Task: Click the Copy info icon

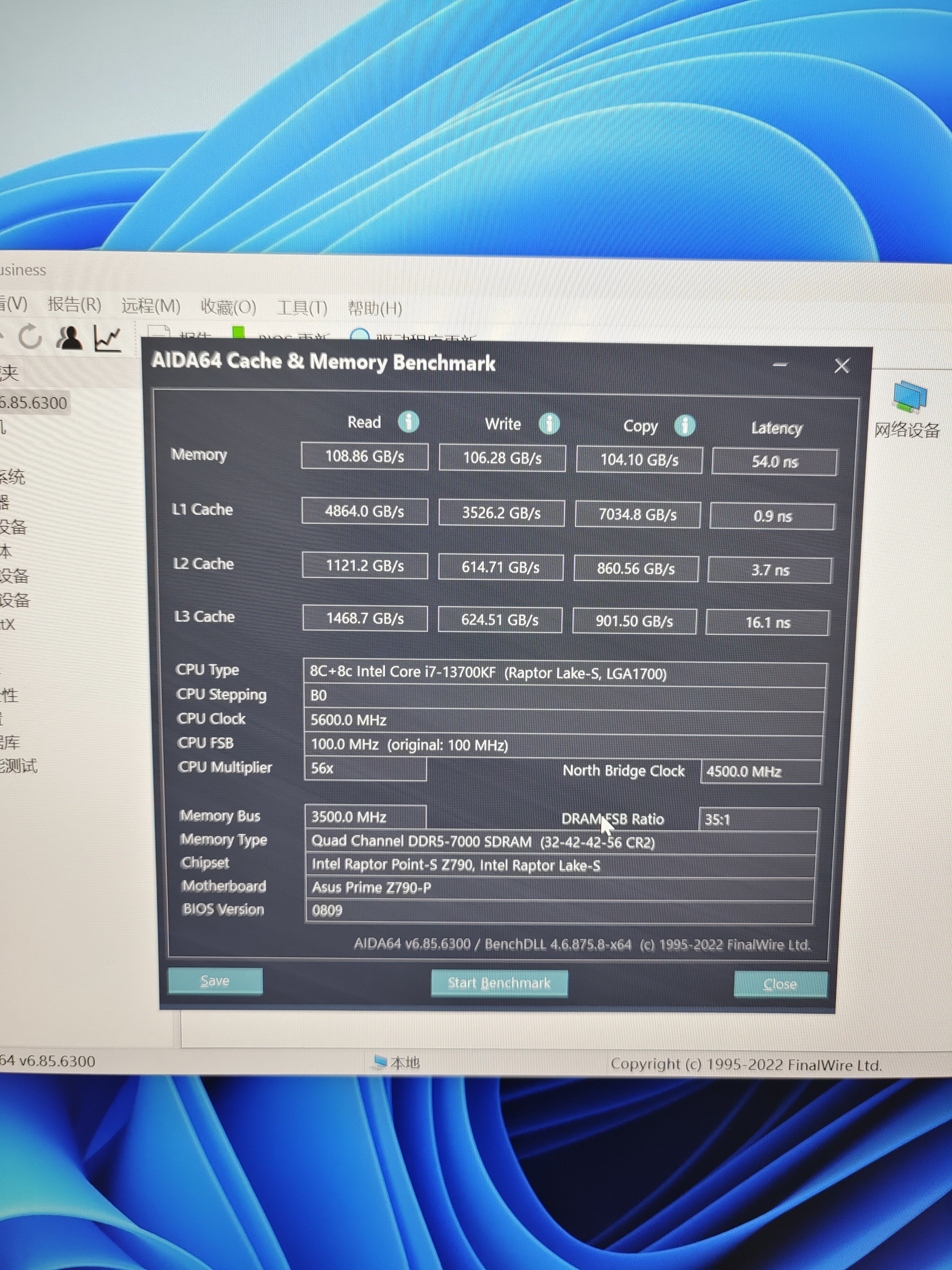Action: click(x=685, y=425)
